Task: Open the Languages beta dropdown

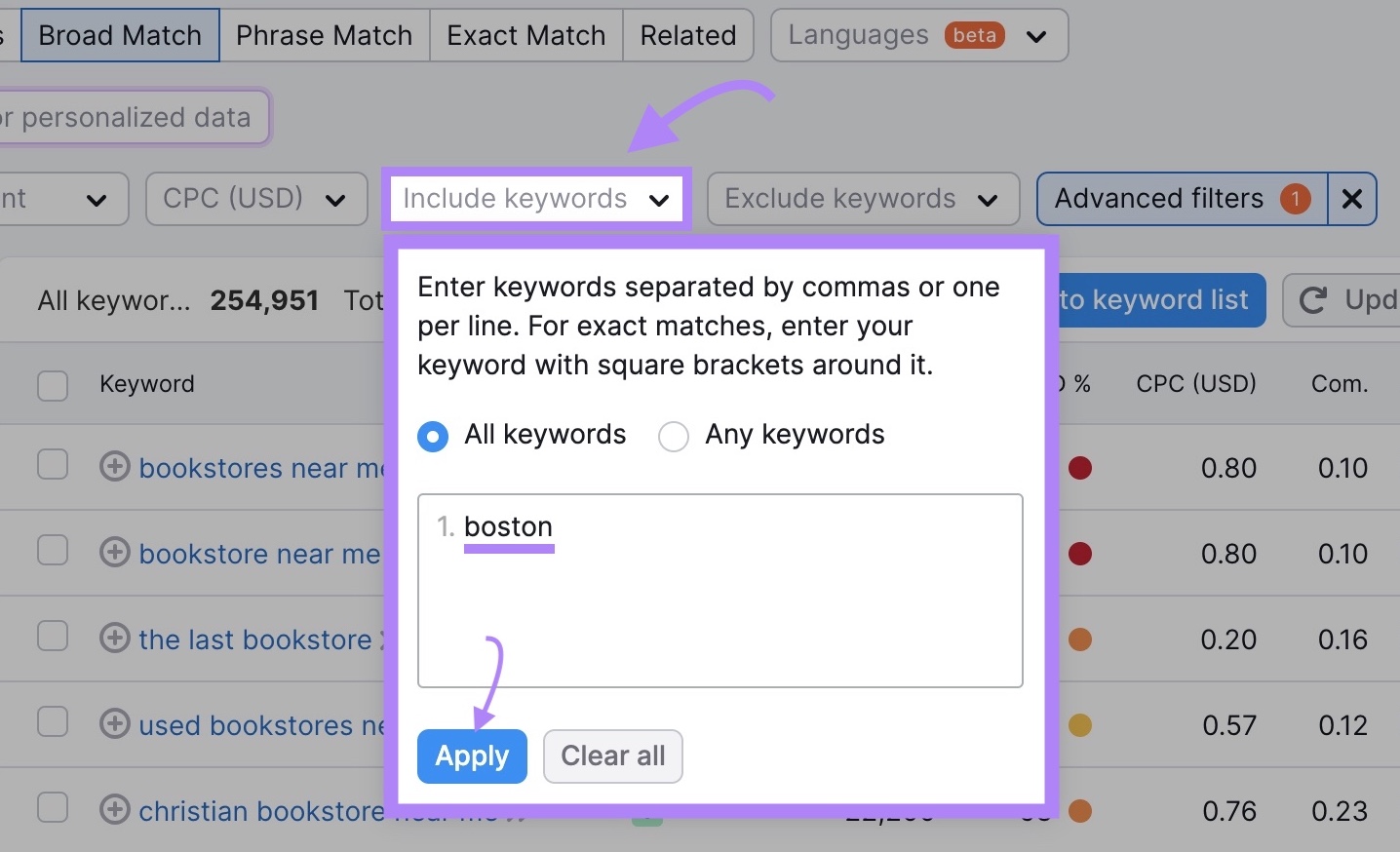Action: tap(919, 35)
